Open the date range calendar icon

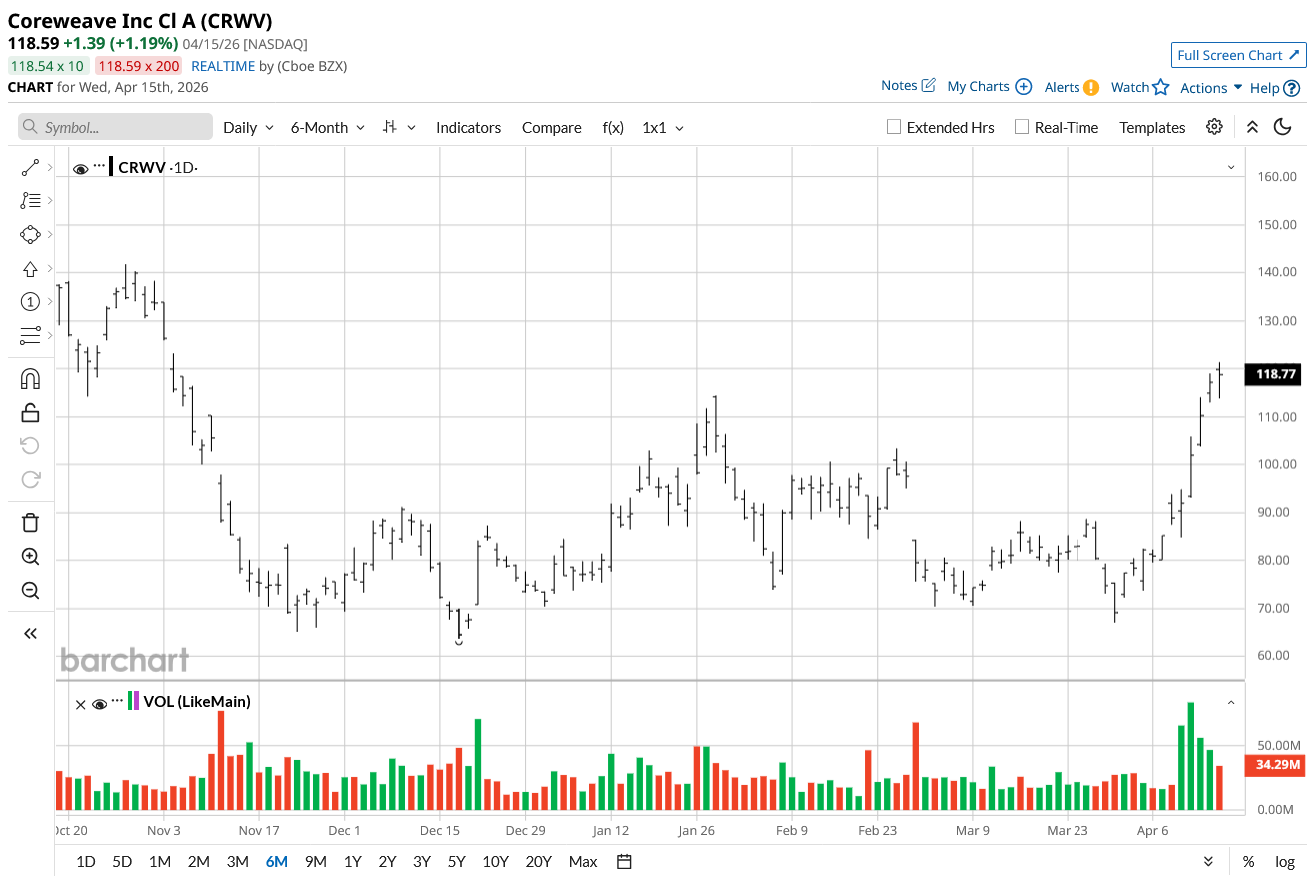[625, 861]
